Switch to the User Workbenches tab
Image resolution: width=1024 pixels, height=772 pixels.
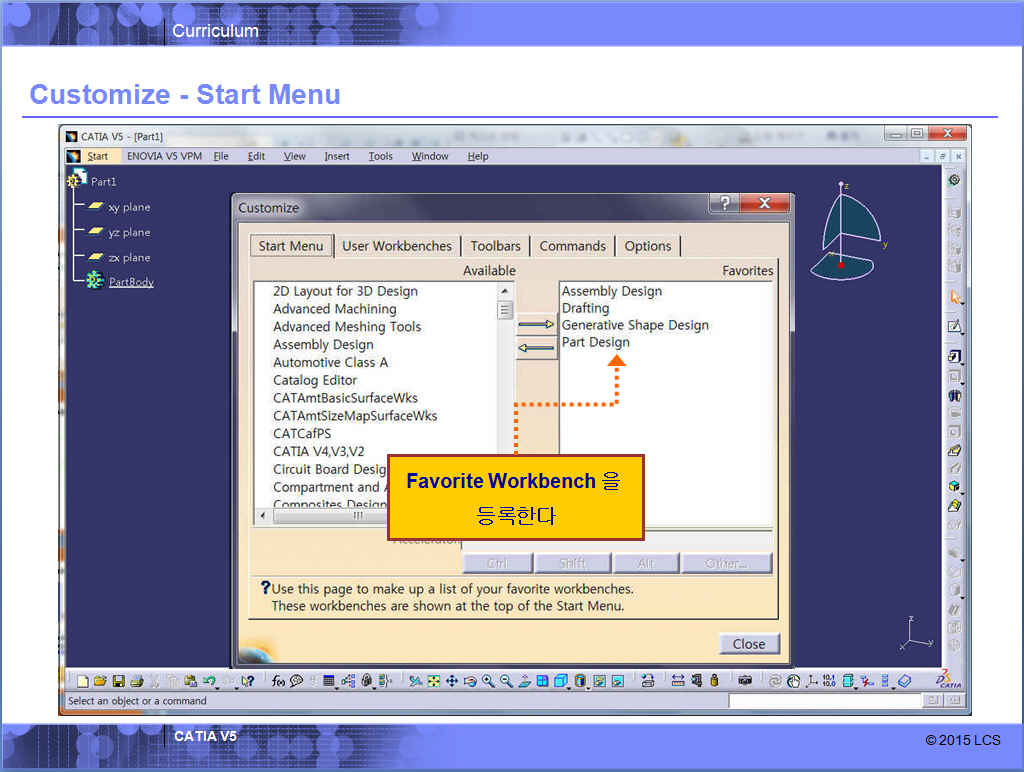(x=397, y=246)
